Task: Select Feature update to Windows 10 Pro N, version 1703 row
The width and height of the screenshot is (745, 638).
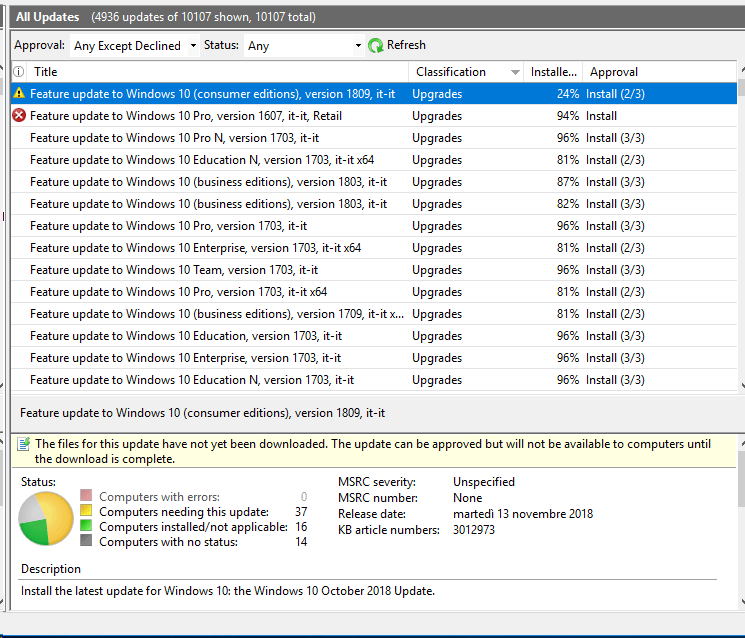Action: [x=374, y=138]
